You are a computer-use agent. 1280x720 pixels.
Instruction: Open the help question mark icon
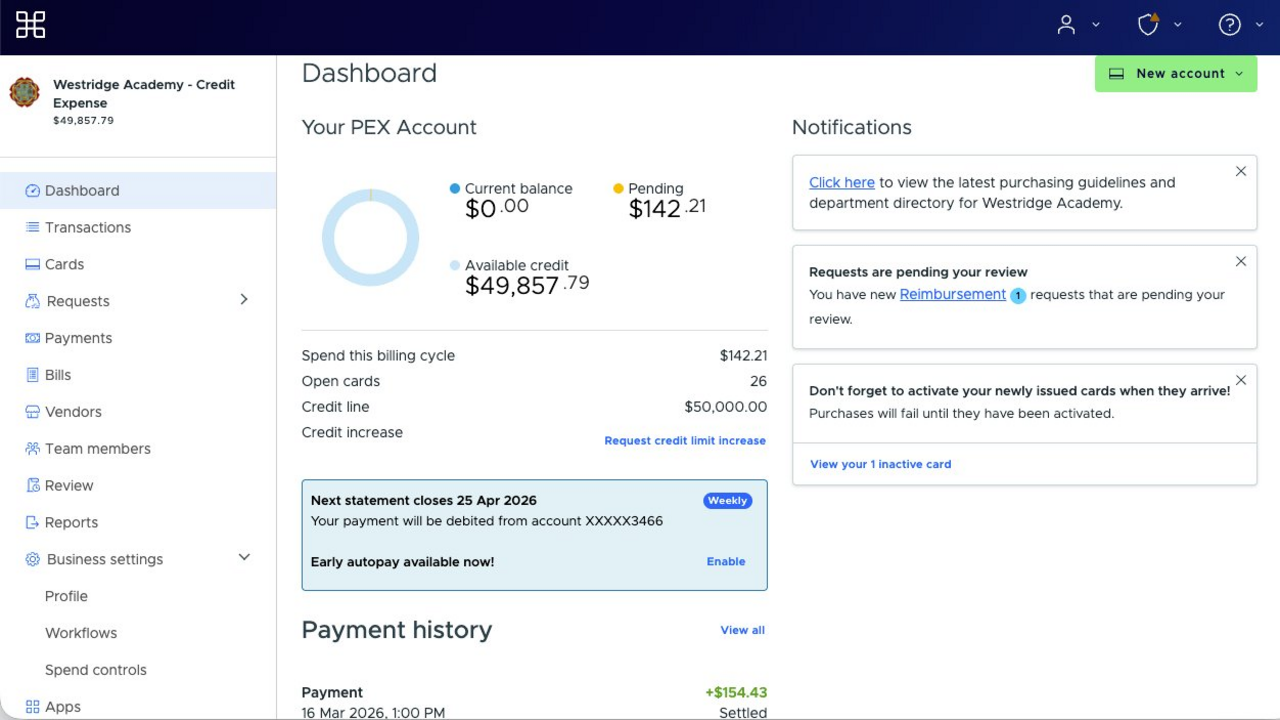tap(1230, 25)
